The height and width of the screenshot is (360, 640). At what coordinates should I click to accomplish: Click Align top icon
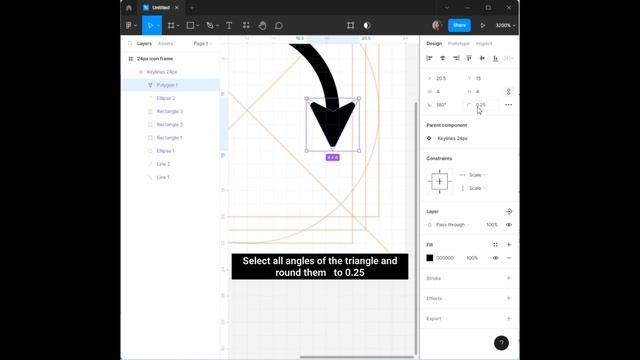pos(469,58)
